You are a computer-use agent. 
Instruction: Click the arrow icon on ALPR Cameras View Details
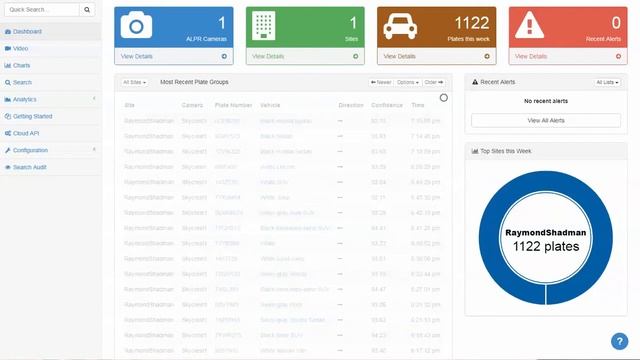tap(224, 56)
